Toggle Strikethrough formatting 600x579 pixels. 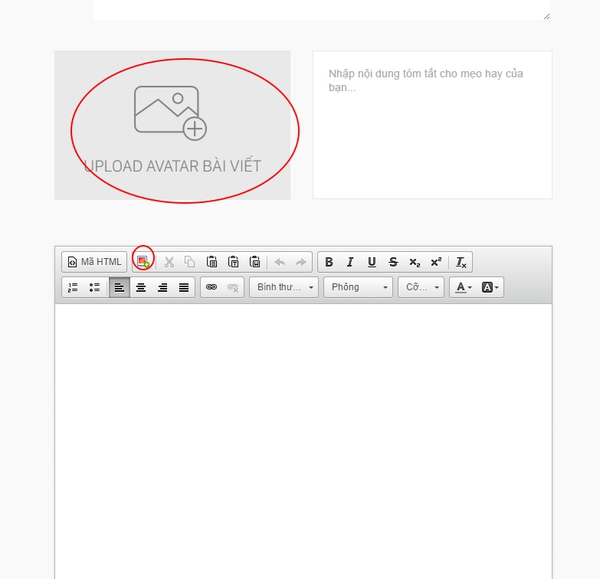tap(393, 262)
